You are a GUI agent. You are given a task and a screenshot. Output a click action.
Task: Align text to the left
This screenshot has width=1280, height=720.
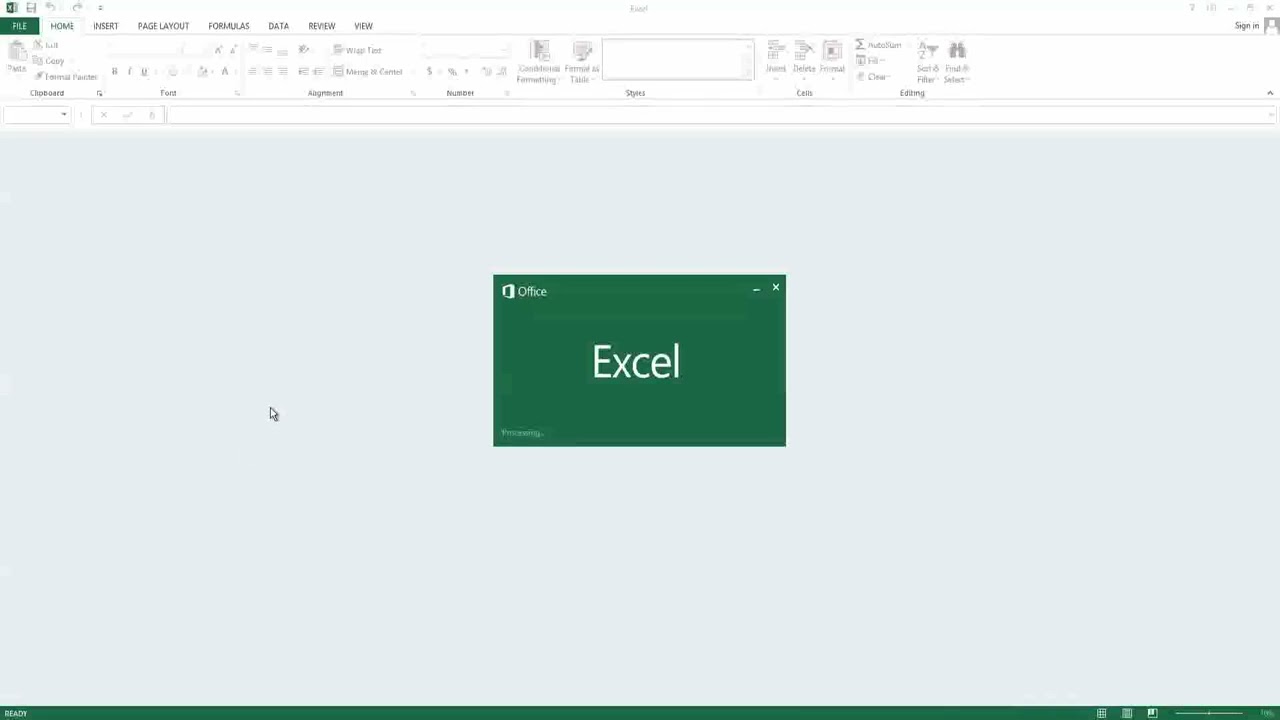[x=252, y=72]
